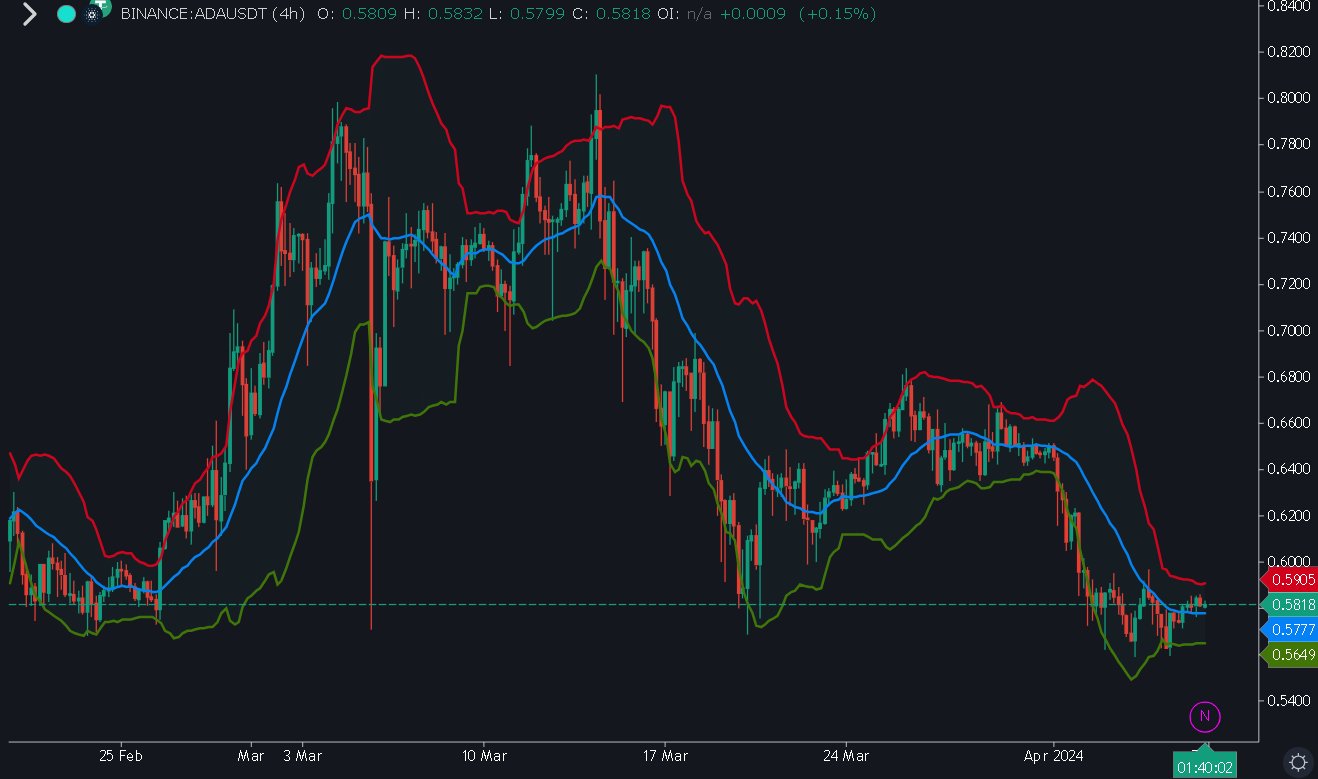Image resolution: width=1318 pixels, height=779 pixels.
Task: Click the ADA/Tether coin pair logo
Action: point(97,12)
